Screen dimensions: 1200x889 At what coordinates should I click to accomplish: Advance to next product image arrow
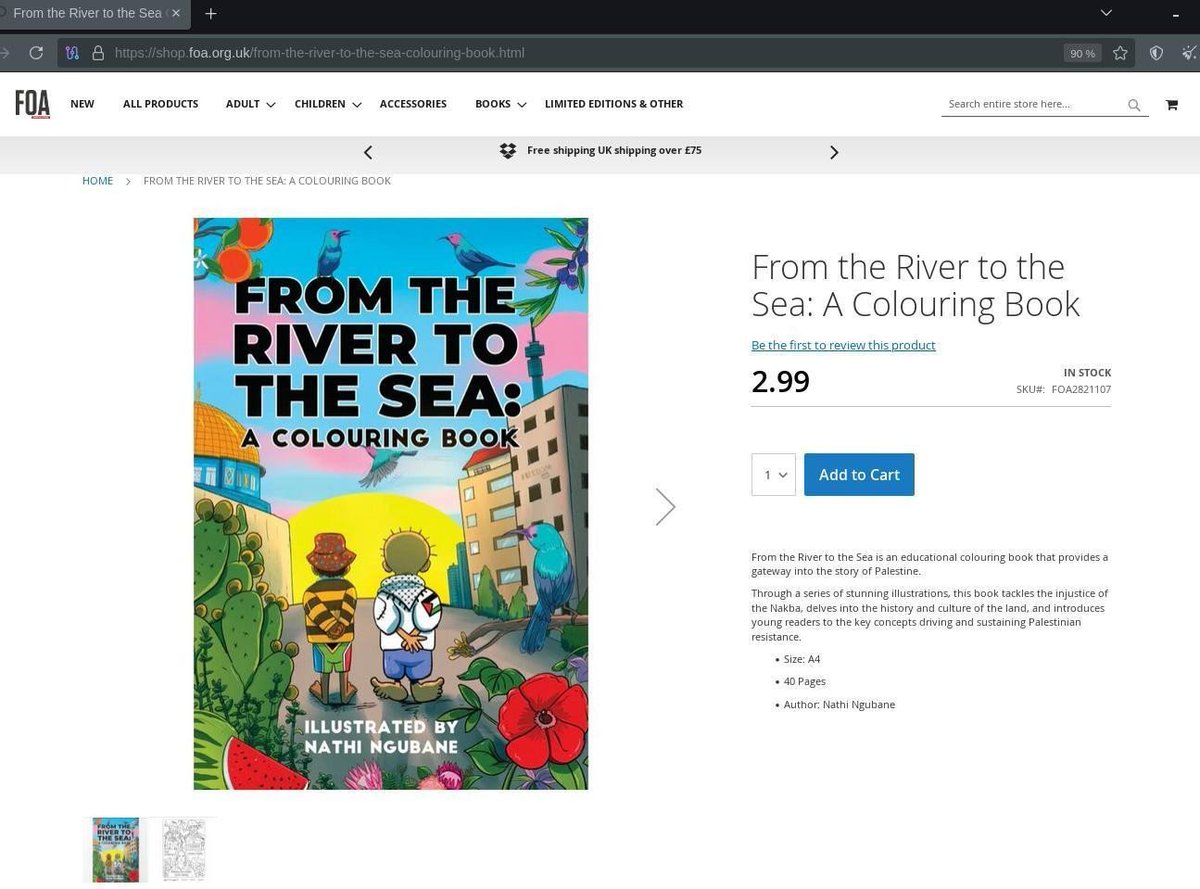pyautogui.click(x=665, y=507)
